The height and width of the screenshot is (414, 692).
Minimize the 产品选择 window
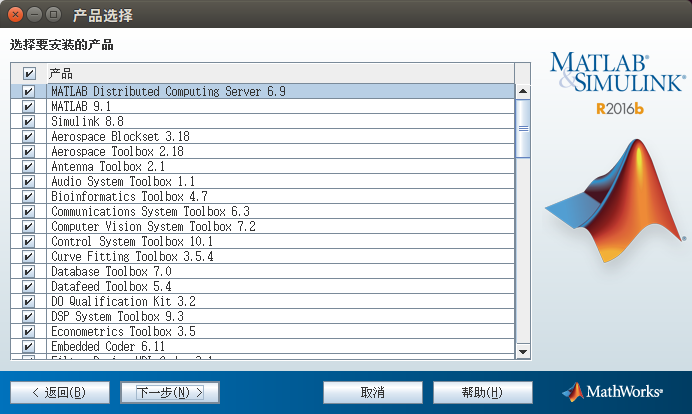click(x=34, y=15)
